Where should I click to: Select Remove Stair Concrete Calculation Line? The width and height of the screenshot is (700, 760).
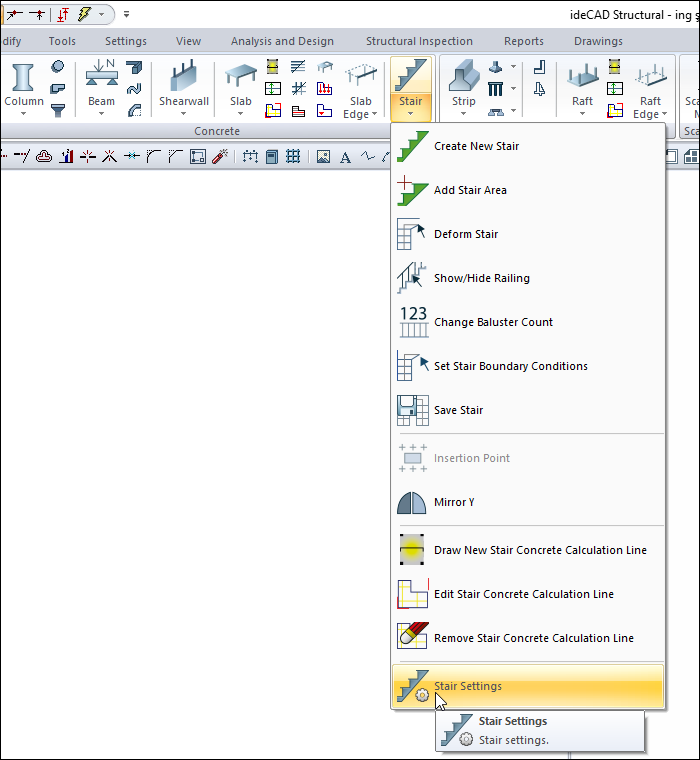(x=527, y=638)
